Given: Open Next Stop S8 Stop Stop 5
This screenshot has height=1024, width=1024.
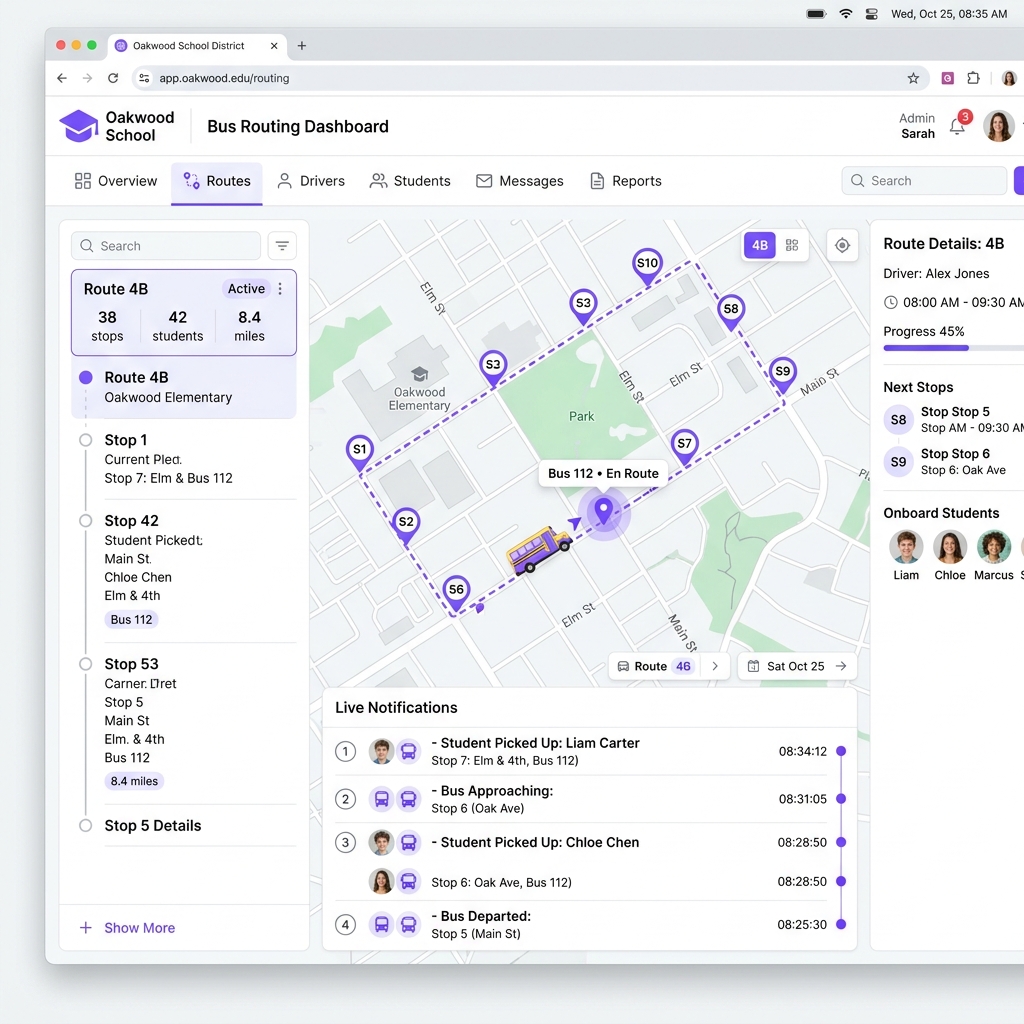Looking at the screenshot, I should [953, 420].
